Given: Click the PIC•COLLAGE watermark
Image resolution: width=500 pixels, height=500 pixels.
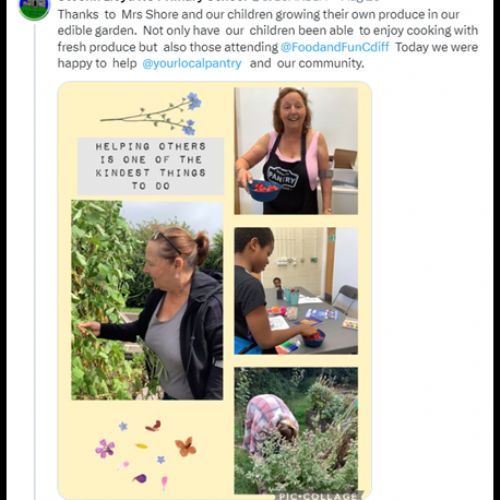Looking at the screenshot, I should pos(318,496).
